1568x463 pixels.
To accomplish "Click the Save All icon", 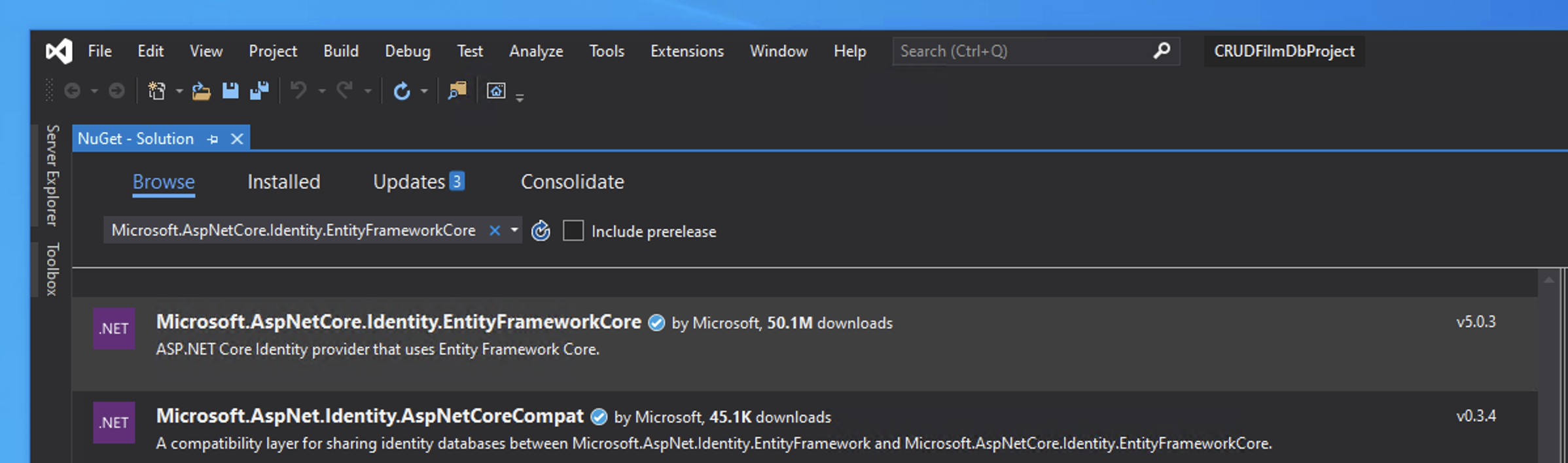I will pyautogui.click(x=260, y=91).
